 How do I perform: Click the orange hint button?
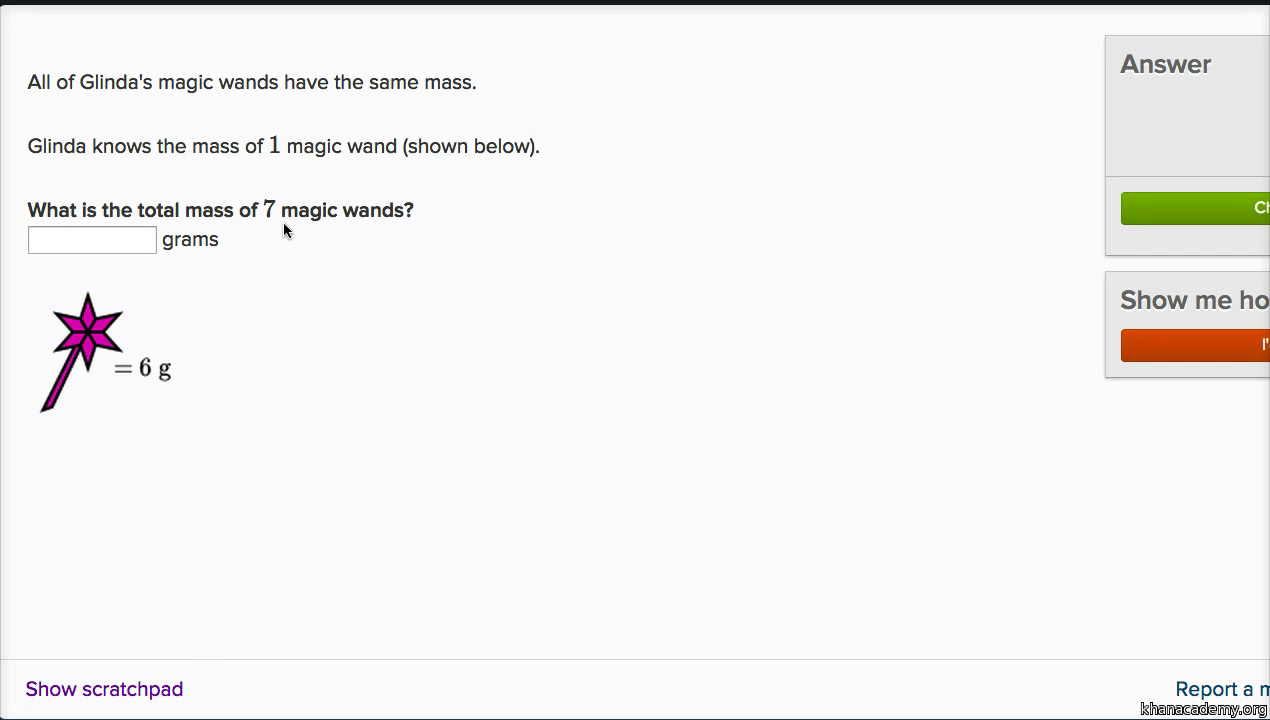1195,345
